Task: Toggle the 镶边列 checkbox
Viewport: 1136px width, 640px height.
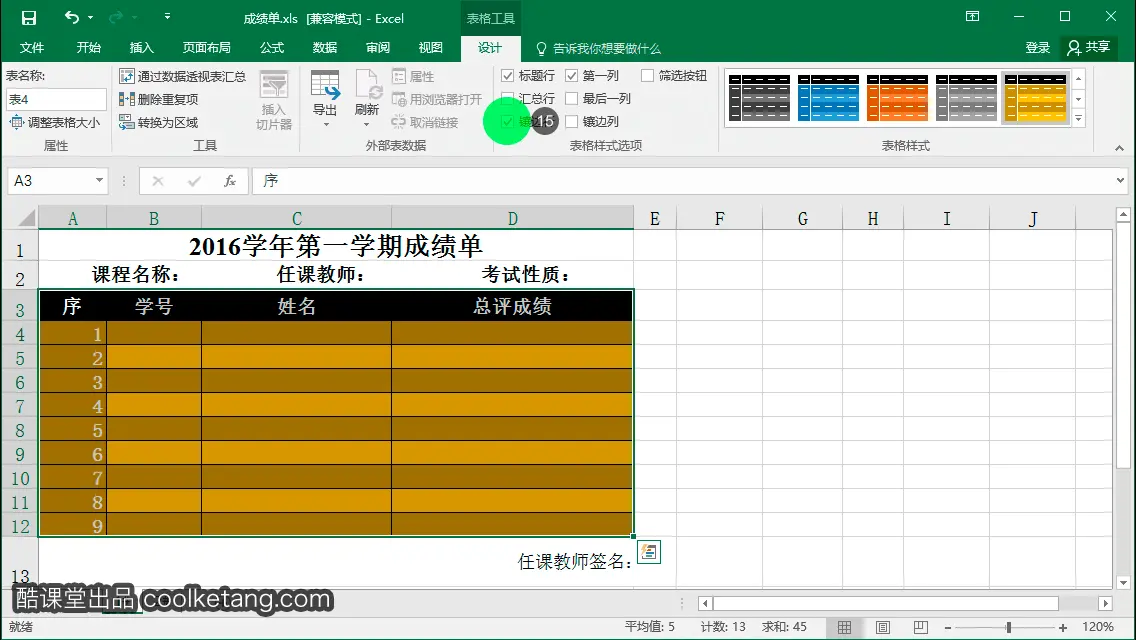Action: click(572, 122)
